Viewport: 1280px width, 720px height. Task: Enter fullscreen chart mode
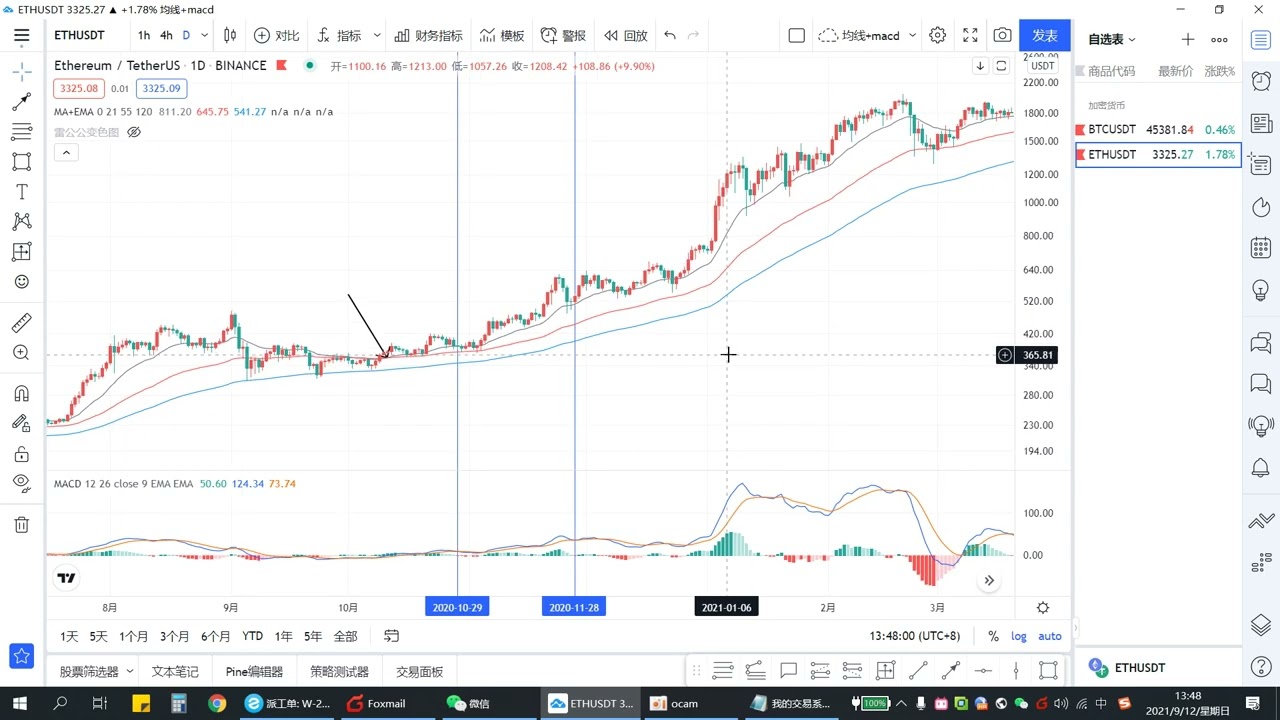click(x=970, y=35)
